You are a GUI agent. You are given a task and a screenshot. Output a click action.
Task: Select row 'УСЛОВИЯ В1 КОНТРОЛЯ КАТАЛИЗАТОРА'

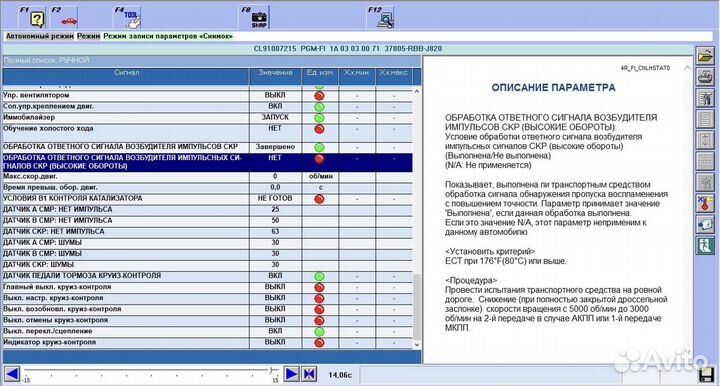pos(208,199)
